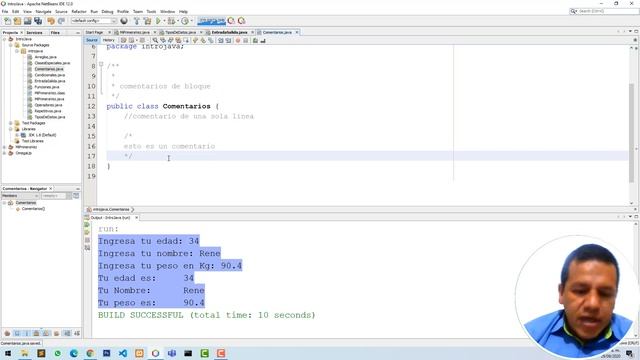Click the memory usage bar in the toolbar

click(x=211, y=21)
